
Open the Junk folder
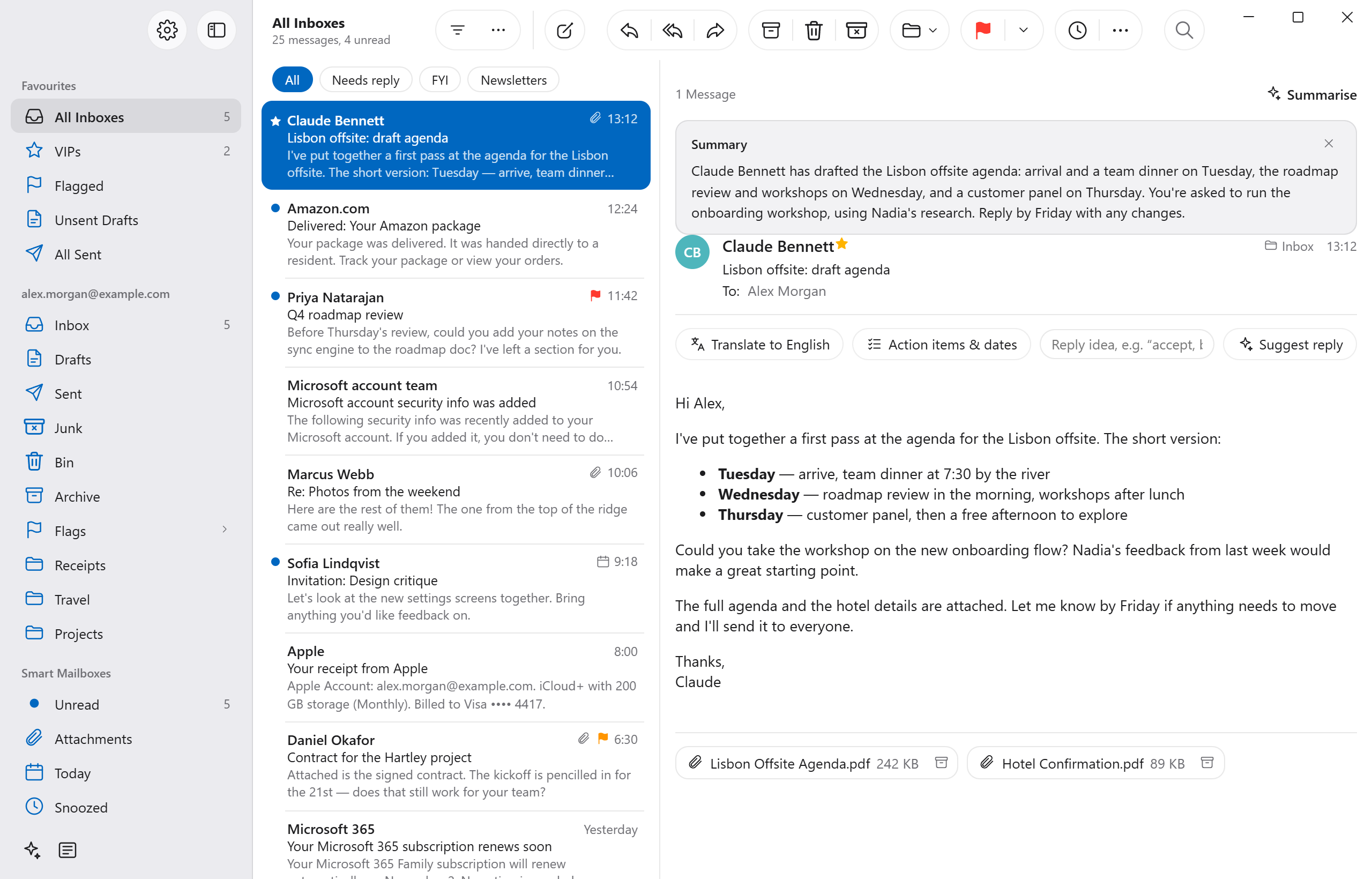point(125,428)
